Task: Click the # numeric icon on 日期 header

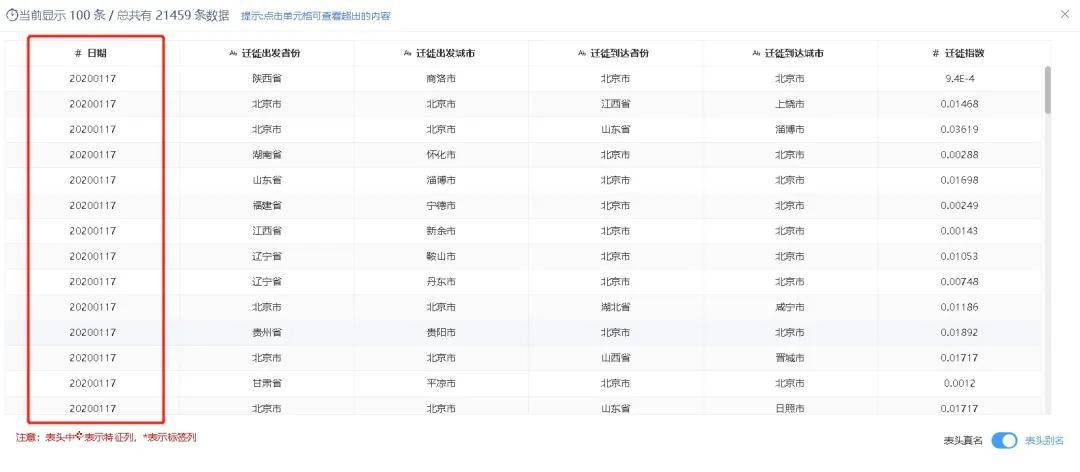Action: coord(78,53)
